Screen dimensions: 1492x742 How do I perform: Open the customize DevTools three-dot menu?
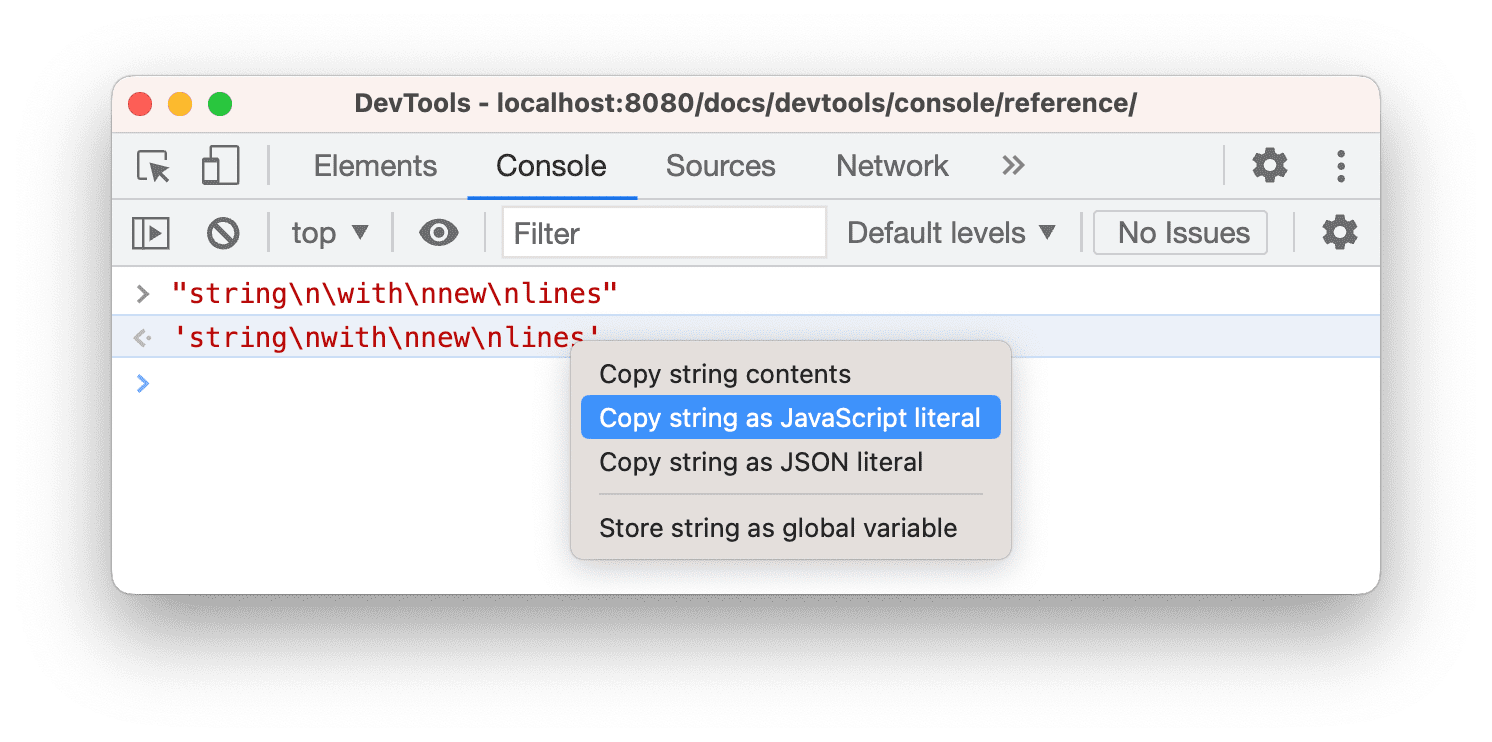(x=1340, y=166)
